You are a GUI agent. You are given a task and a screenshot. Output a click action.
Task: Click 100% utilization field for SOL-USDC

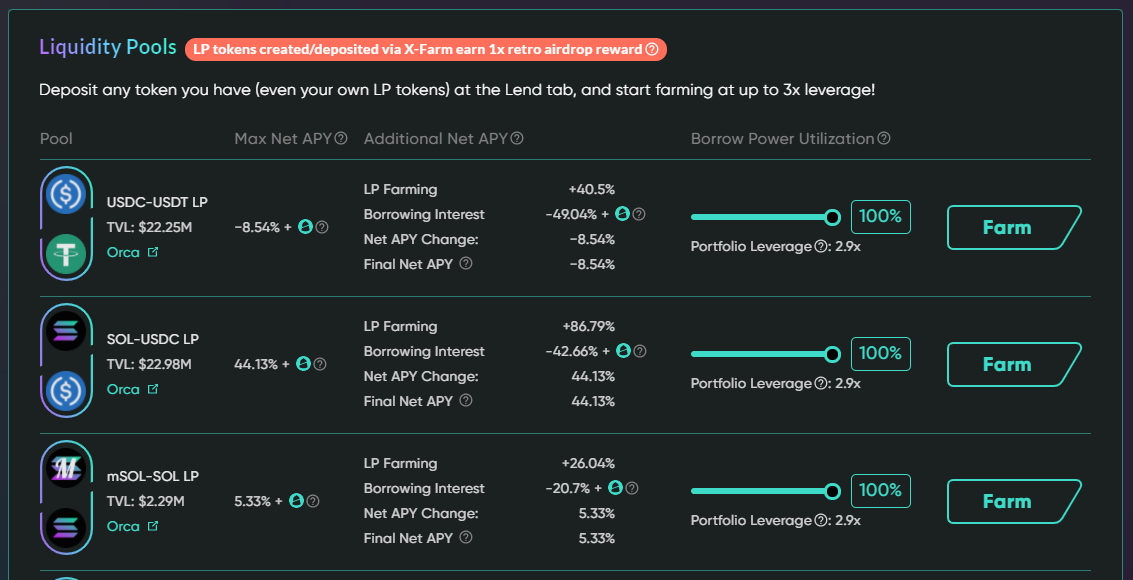click(x=880, y=353)
